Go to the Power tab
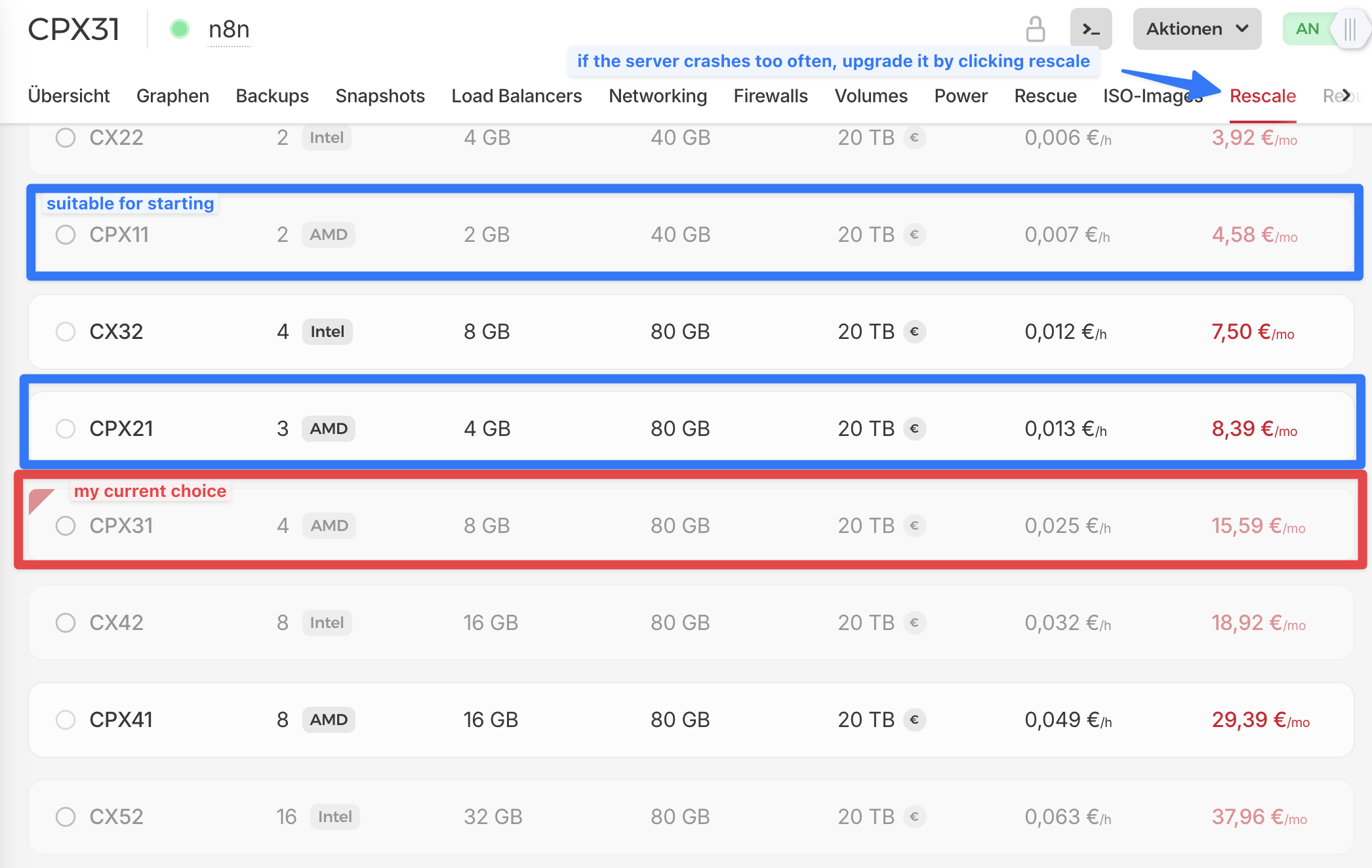Viewport: 1372px width, 868px height. coord(961,96)
